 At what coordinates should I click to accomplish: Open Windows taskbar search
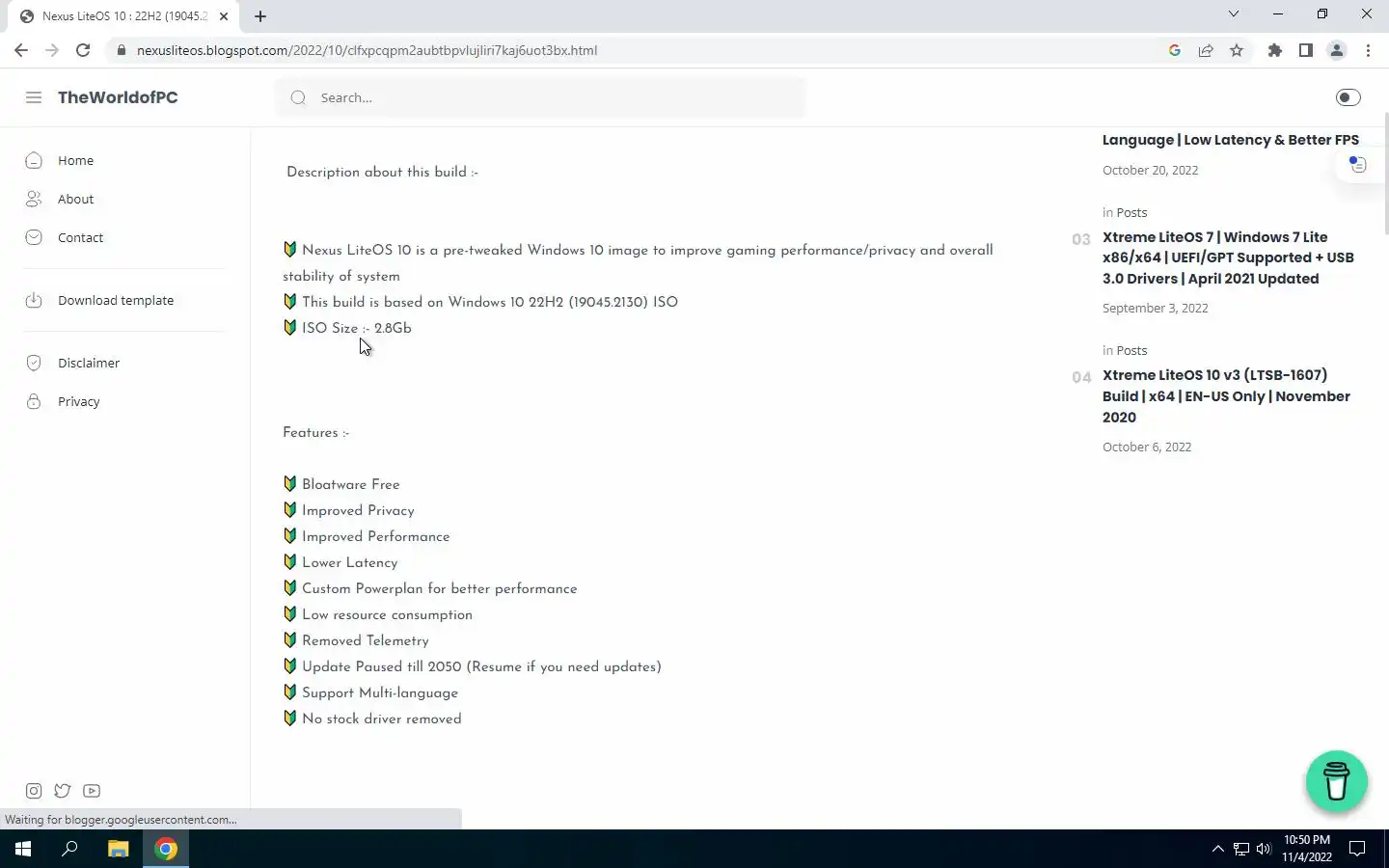[x=69, y=849]
